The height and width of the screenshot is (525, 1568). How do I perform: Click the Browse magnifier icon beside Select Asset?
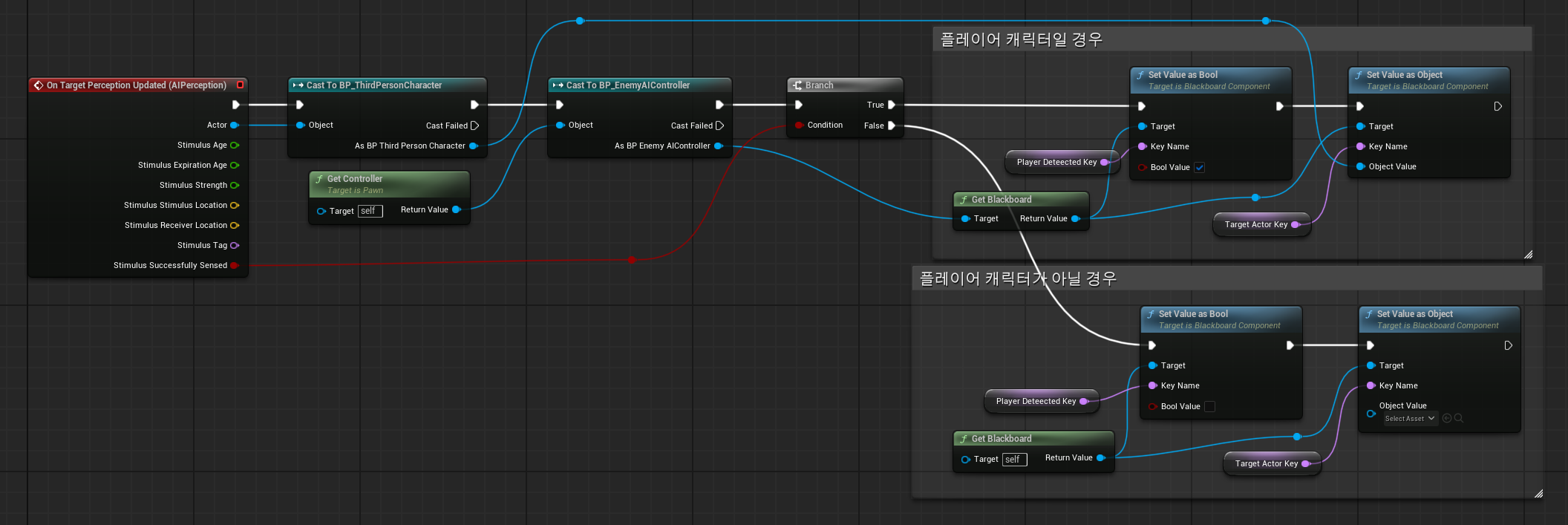[x=1459, y=419]
